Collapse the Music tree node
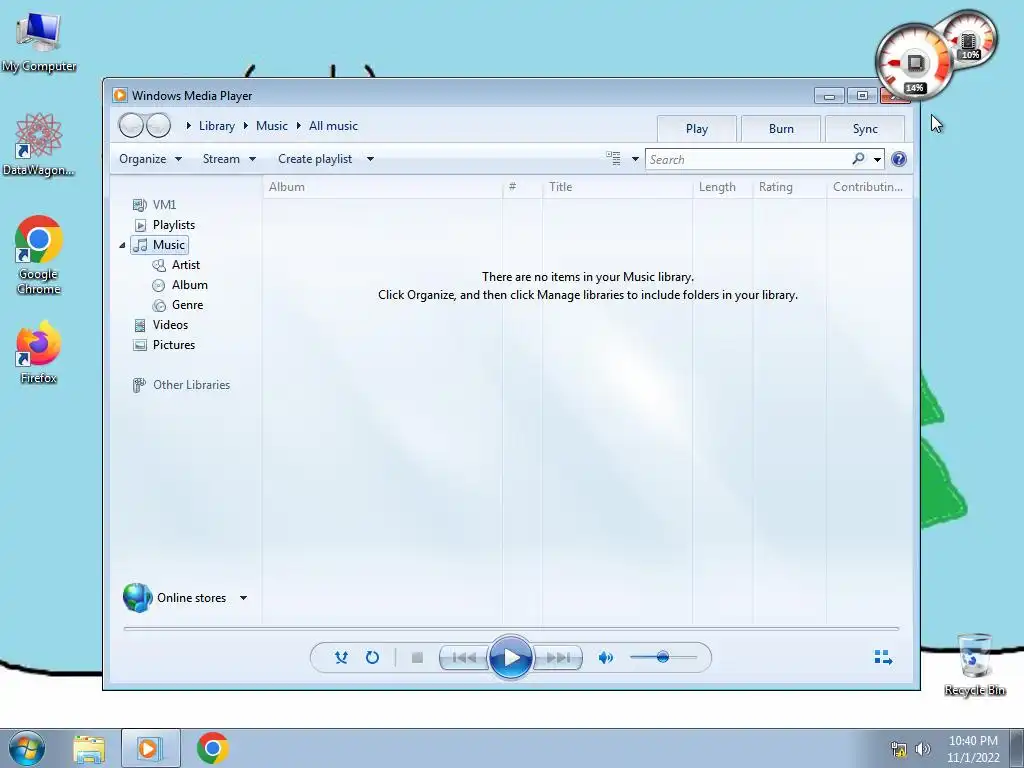The height and width of the screenshot is (768, 1024). tap(122, 246)
